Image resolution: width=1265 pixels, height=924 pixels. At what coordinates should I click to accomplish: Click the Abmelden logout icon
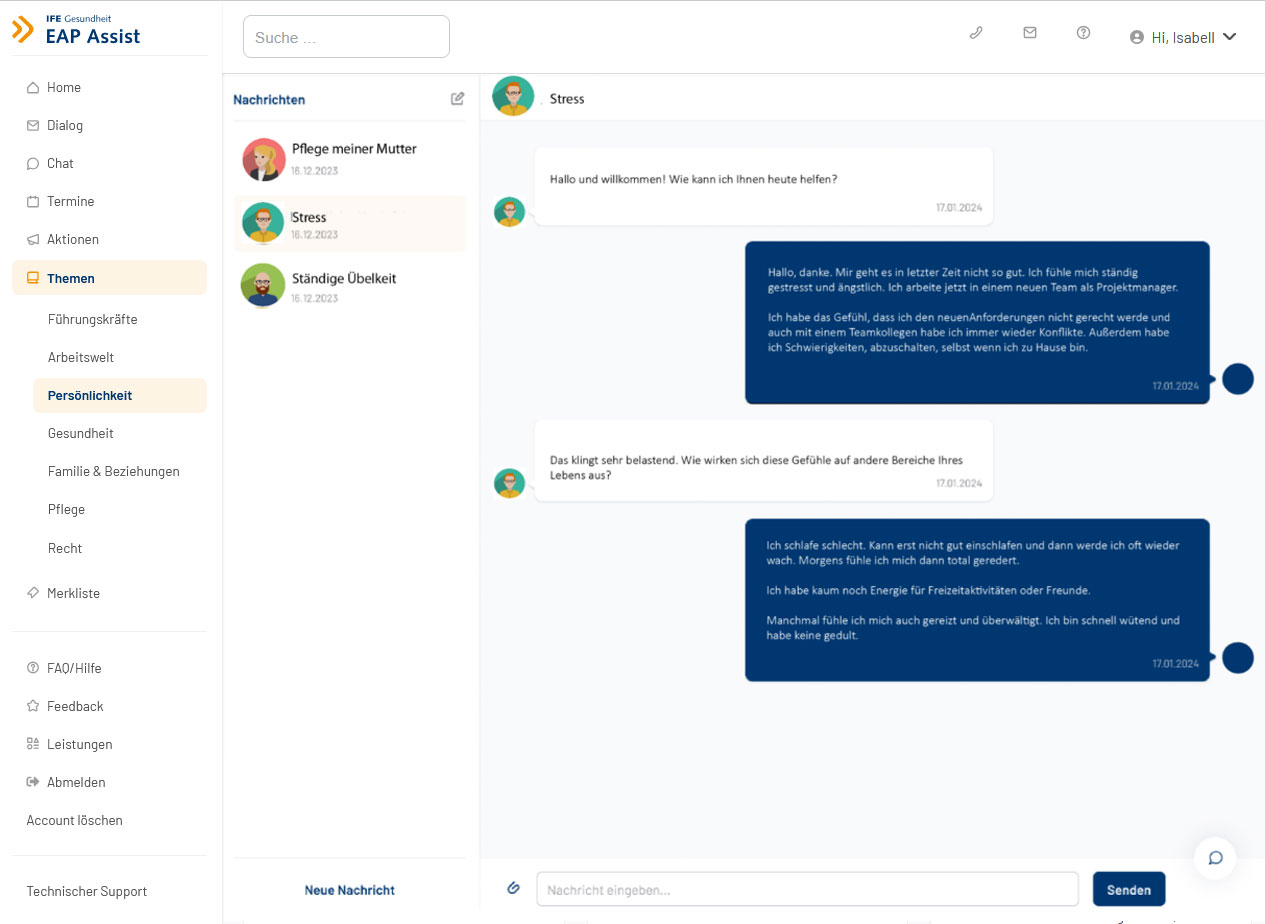click(31, 781)
